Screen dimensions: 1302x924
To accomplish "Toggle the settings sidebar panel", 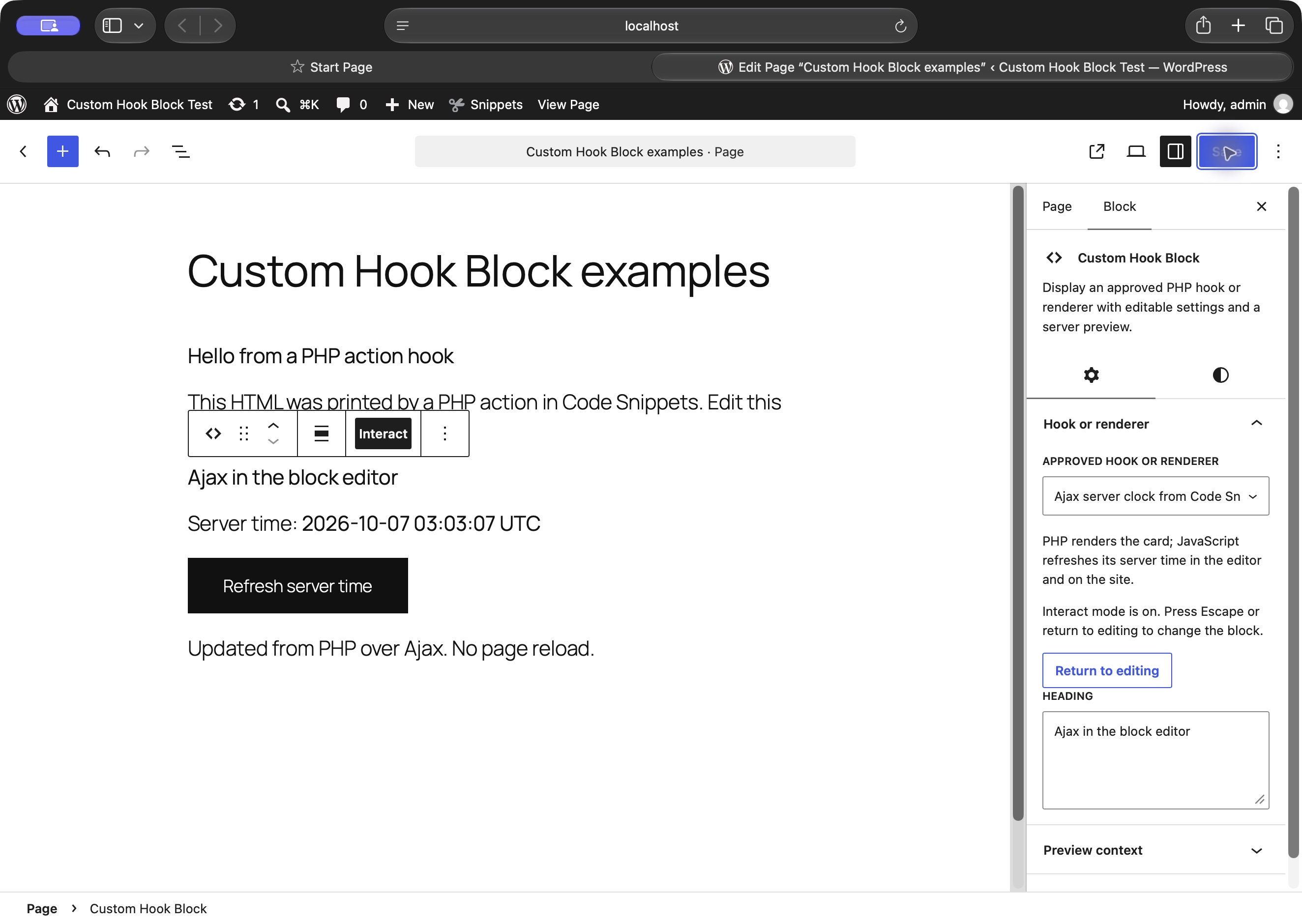I will click(1175, 151).
